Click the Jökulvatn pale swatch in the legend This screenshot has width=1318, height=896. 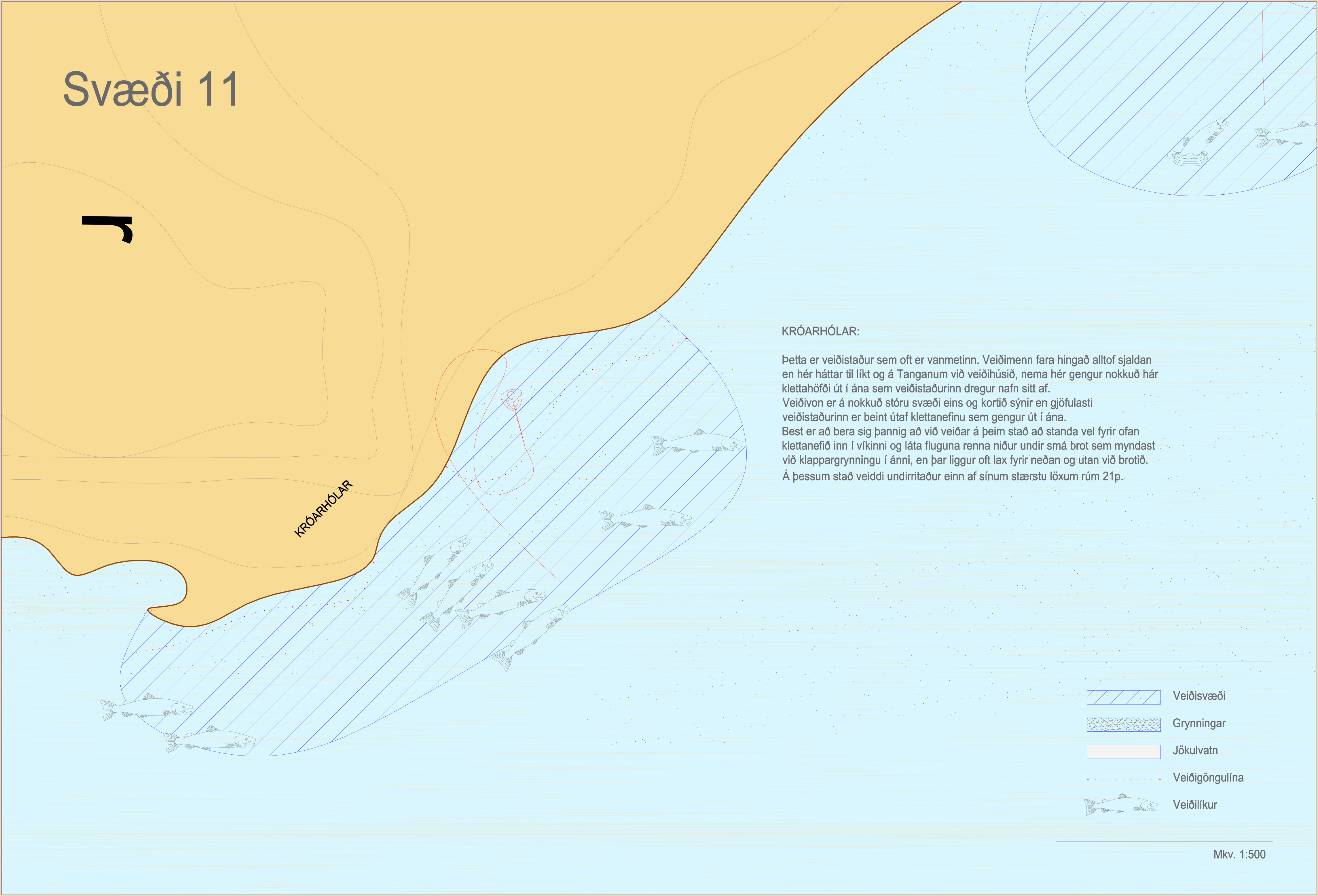[1123, 751]
